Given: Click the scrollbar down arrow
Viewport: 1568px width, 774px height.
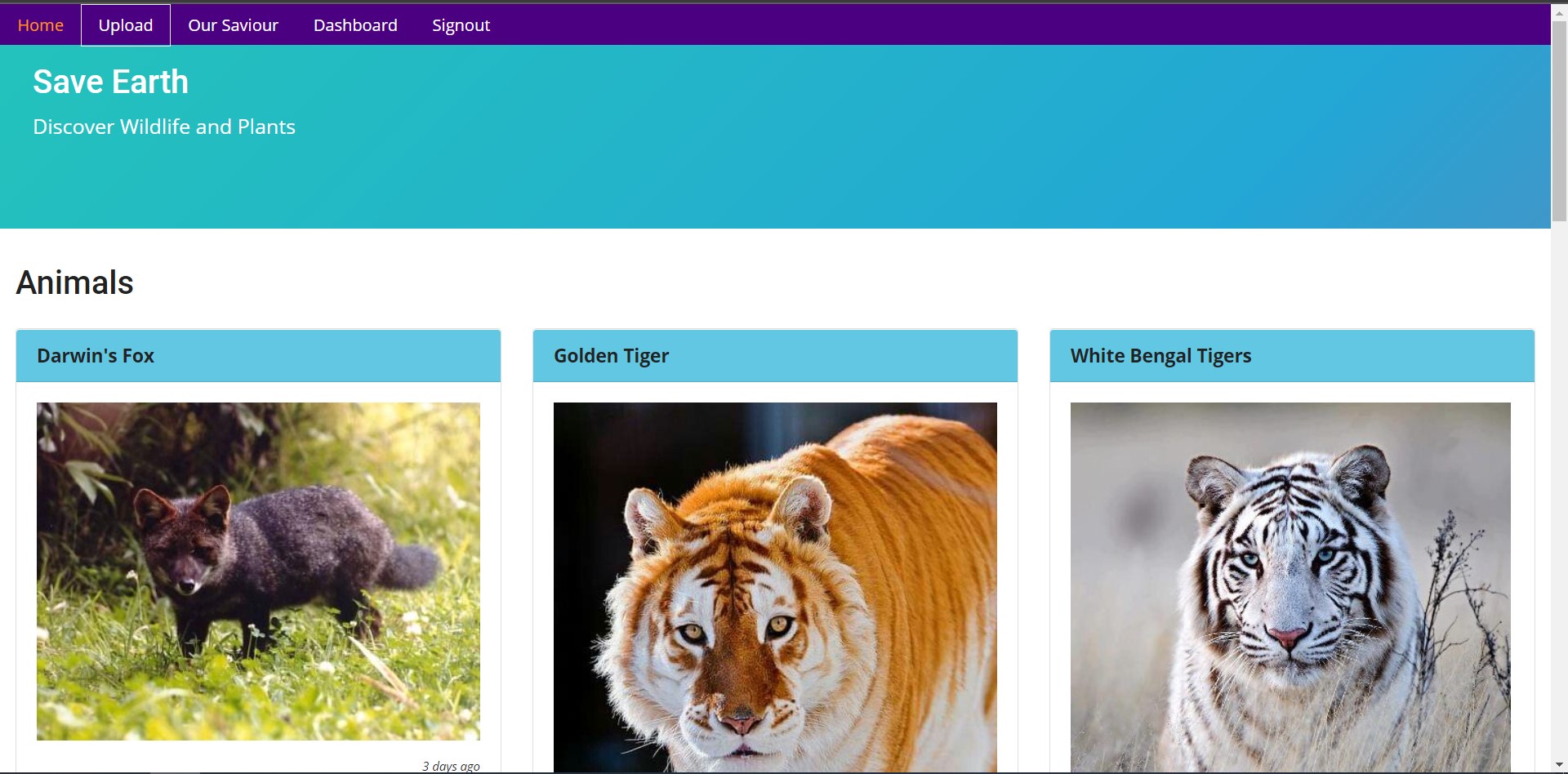Looking at the screenshot, I should 1559,765.
